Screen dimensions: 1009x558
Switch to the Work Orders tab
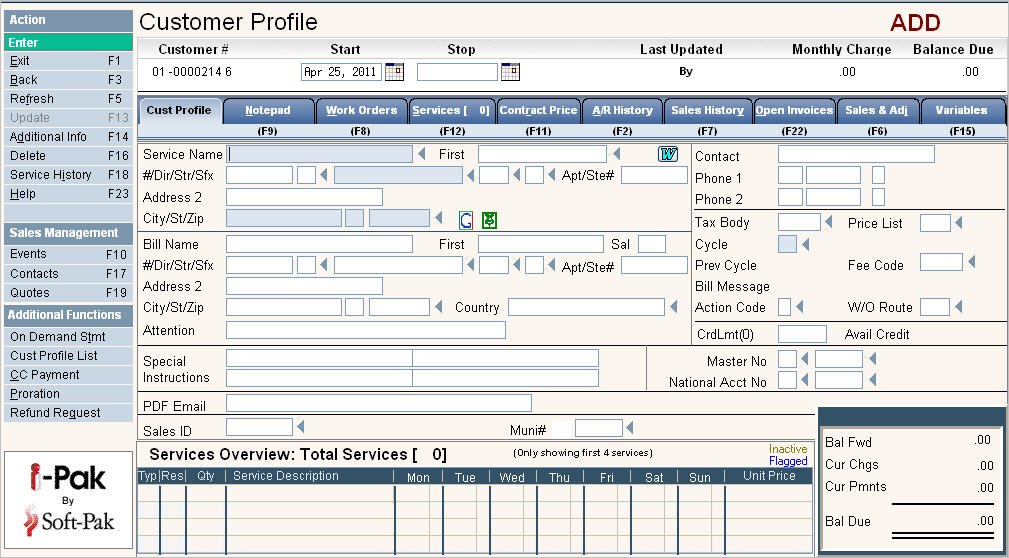361,111
